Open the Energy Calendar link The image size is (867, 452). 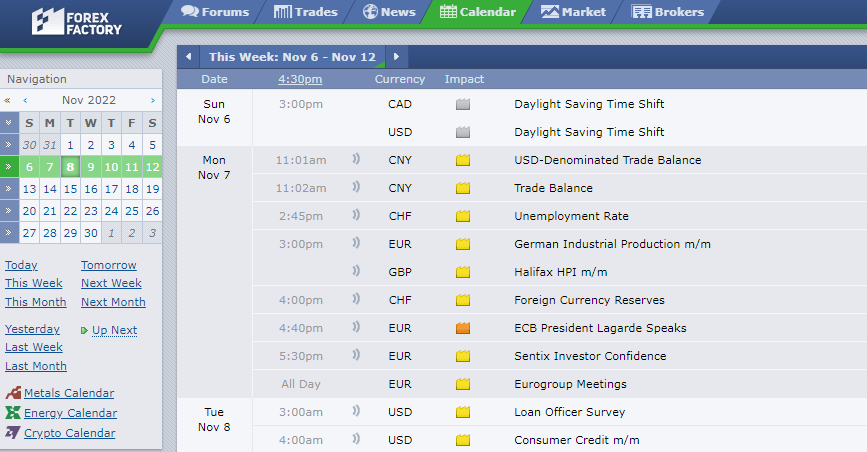[x=70, y=413]
